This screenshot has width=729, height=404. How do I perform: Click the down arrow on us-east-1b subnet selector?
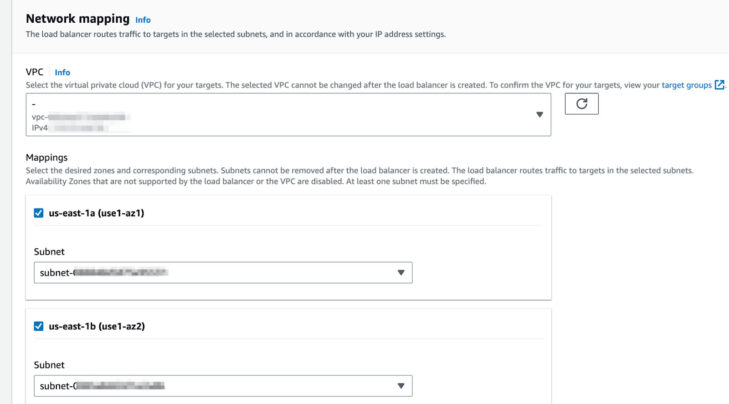click(401, 385)
